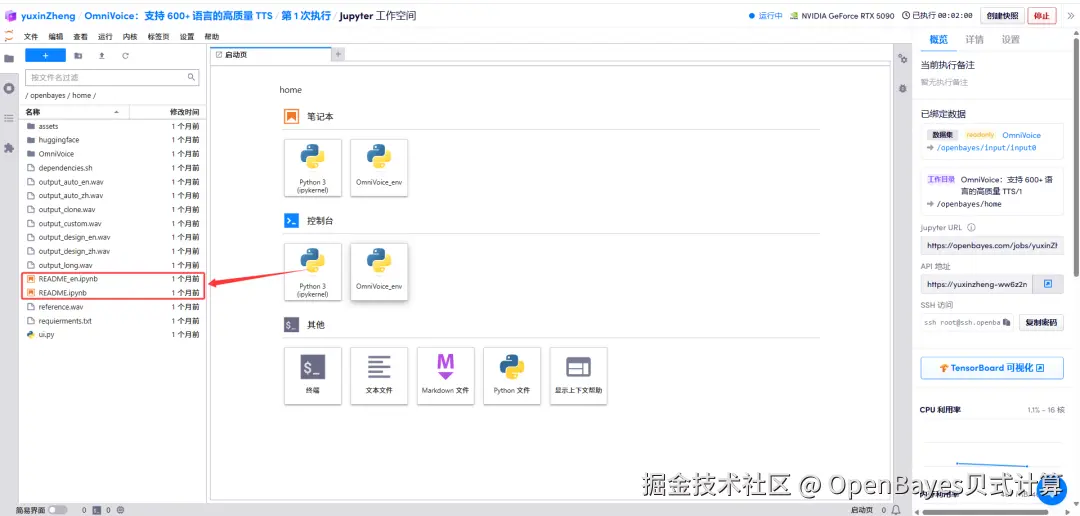
Task: Click the red 停止 button
Action: tap(1041, 16)
